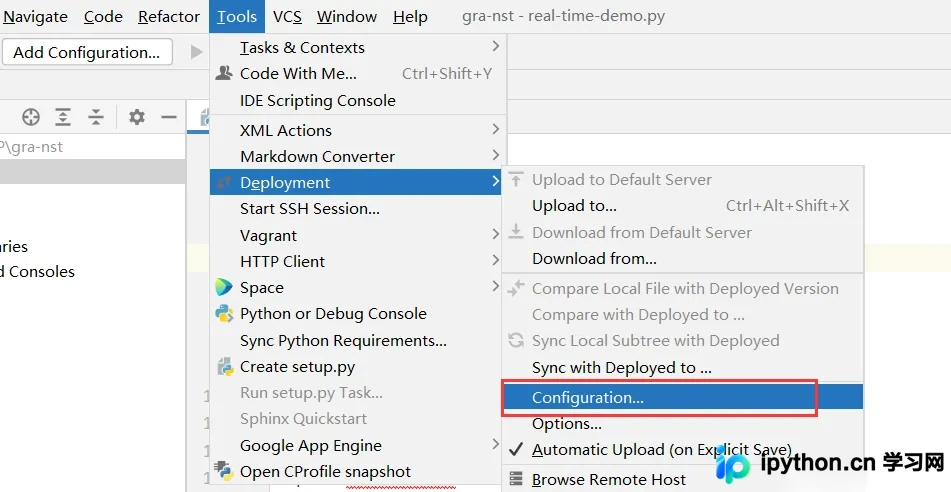This screenshot has height=492, width=951.
Task: Toggle Automatic Upload checkmark
Action: (516, 449)
